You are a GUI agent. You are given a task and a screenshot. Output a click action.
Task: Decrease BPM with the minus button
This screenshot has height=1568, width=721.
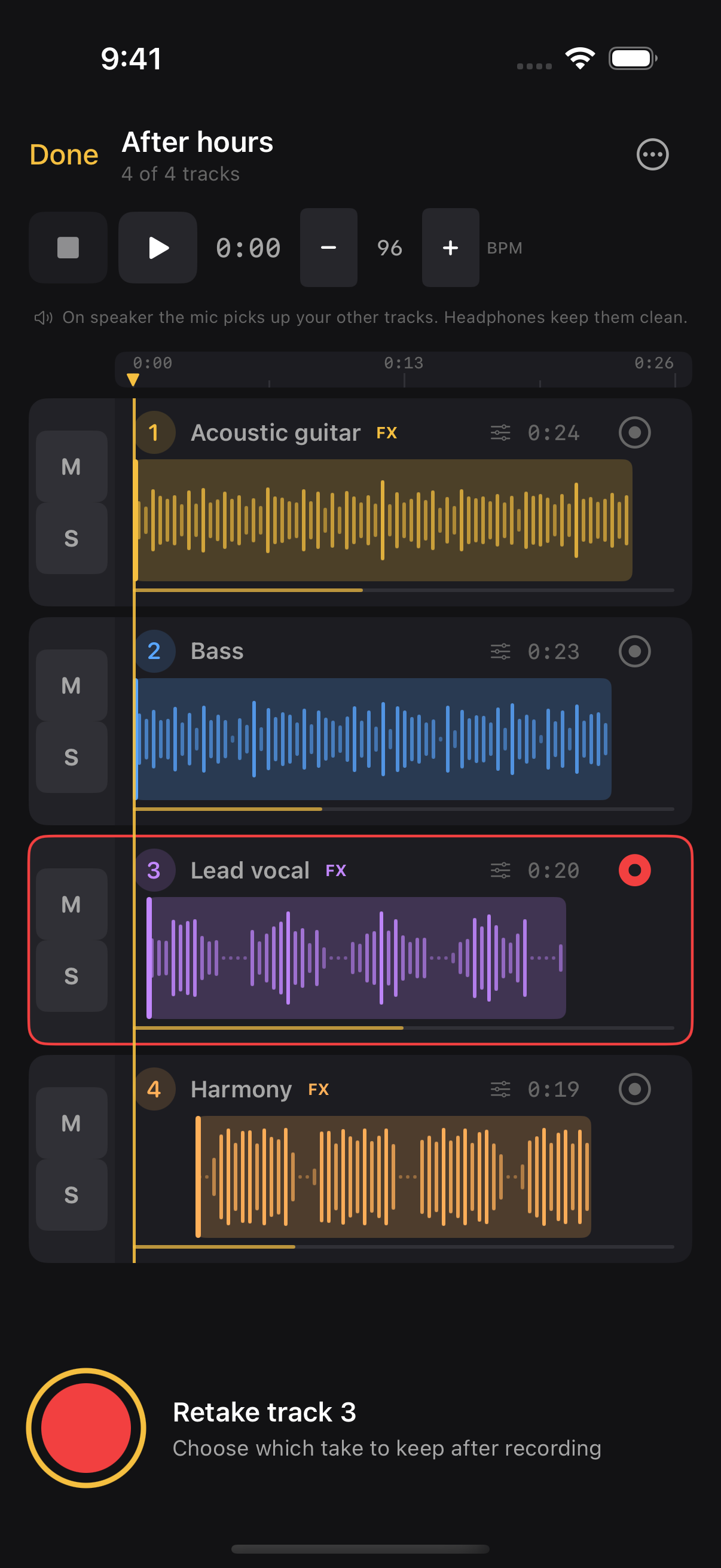coord(329,248)
